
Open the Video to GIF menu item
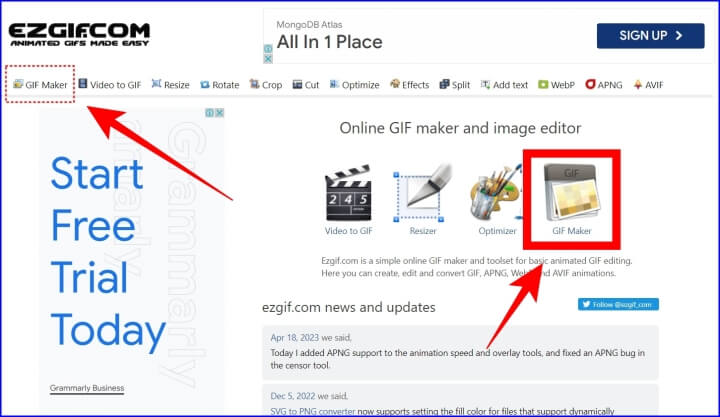click(x=110, y=85)
